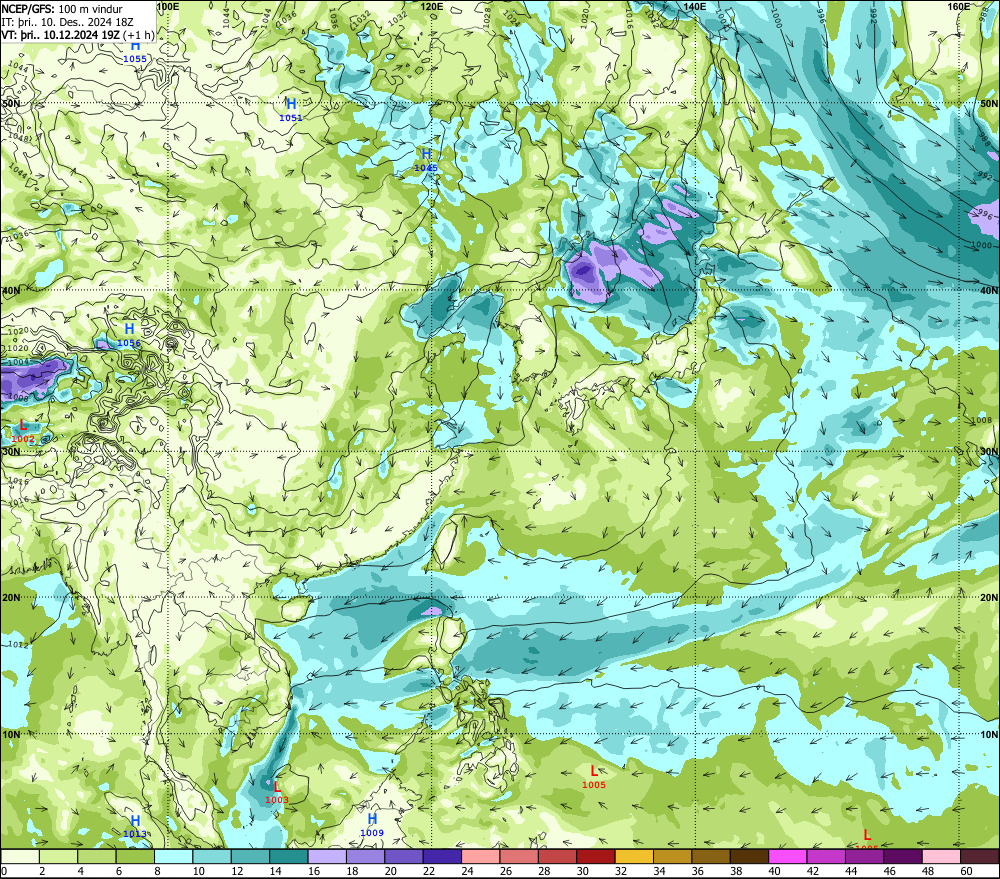Screen dimensions: 1000x879
Task: Pick the purple swatch between 20 and 22
Action: (x=404, y=857)
